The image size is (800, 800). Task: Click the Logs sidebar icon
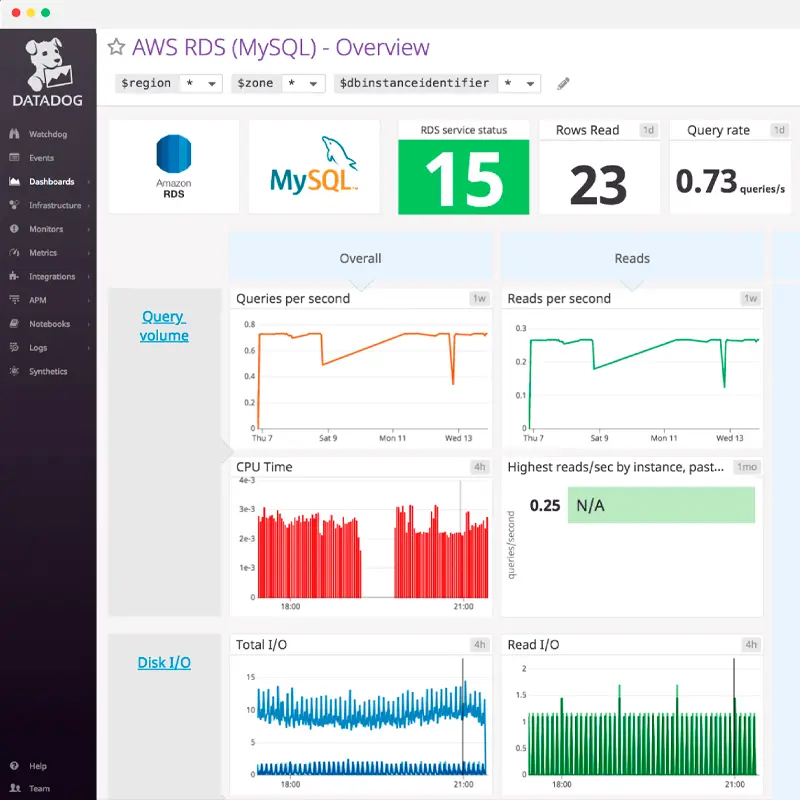point(14,347)
